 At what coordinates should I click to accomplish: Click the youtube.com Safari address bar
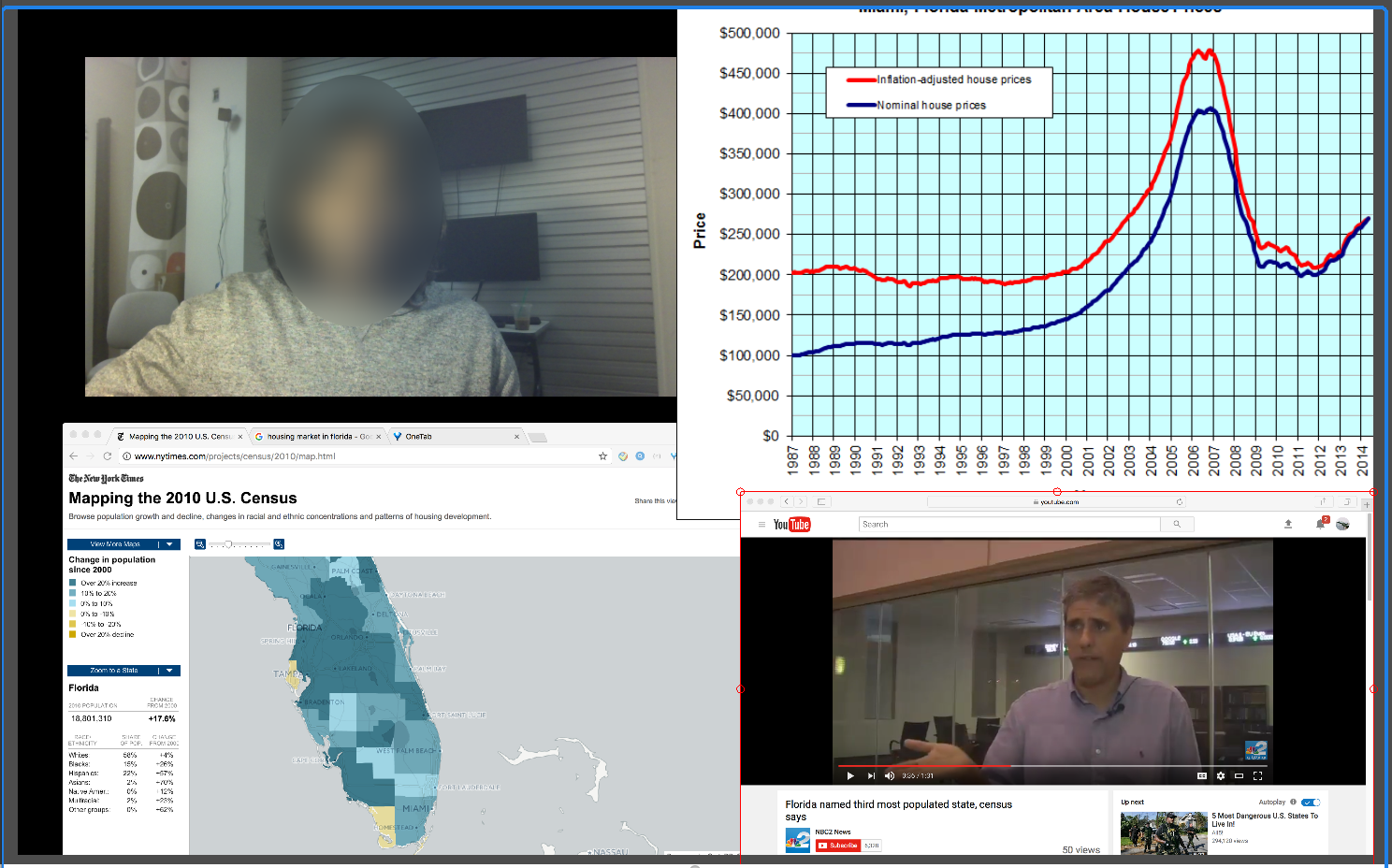pos(1056,502)
